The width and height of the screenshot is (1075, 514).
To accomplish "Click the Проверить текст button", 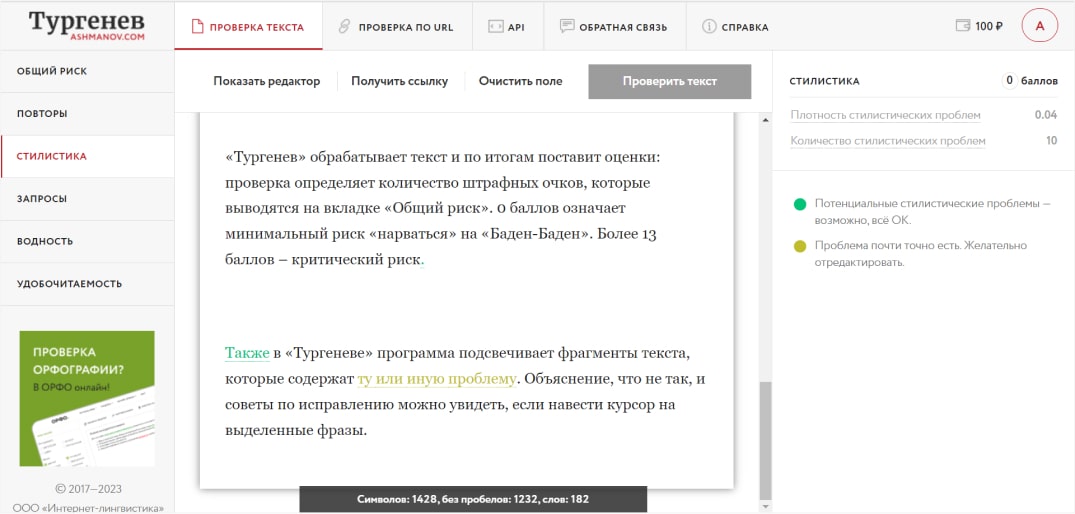I will click(670, 82).
